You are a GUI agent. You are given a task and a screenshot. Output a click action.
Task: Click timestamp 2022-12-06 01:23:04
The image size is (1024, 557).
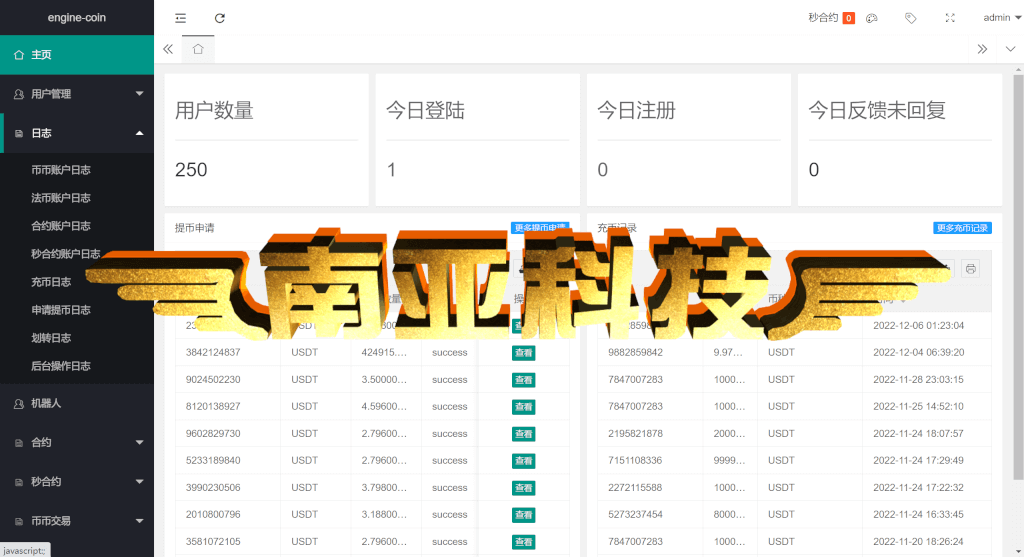[x=918, y=325]
